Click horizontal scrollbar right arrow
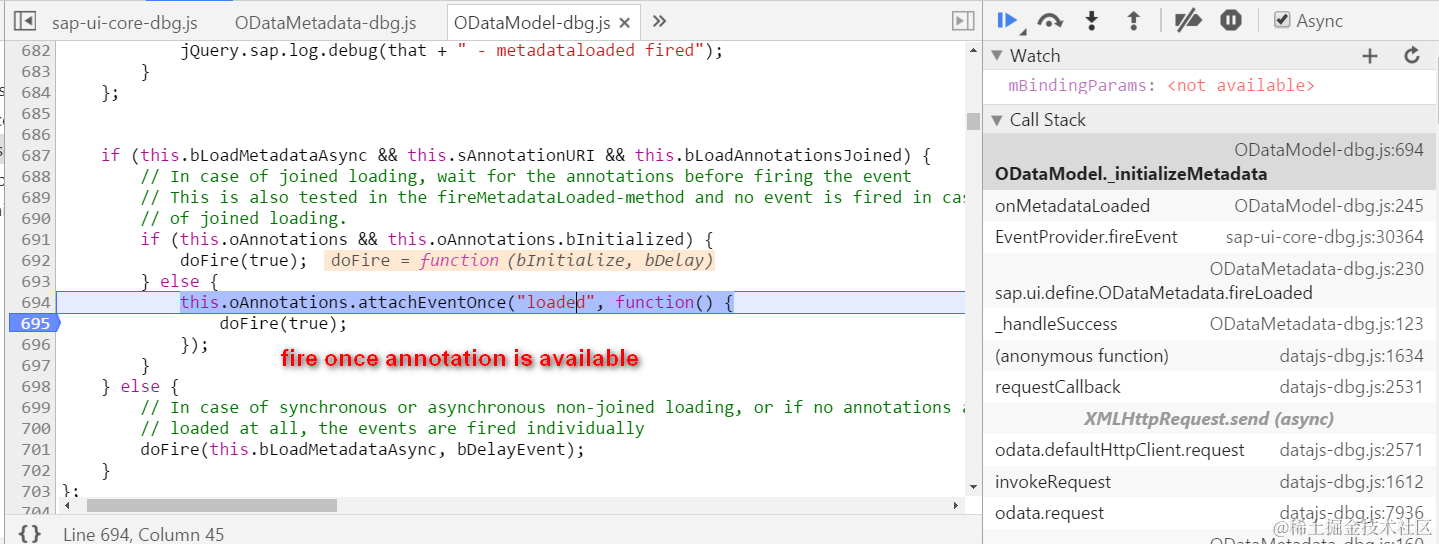The height and width of the screenshot is (544, 1439). pyautogui.click(x=957, y=505)
